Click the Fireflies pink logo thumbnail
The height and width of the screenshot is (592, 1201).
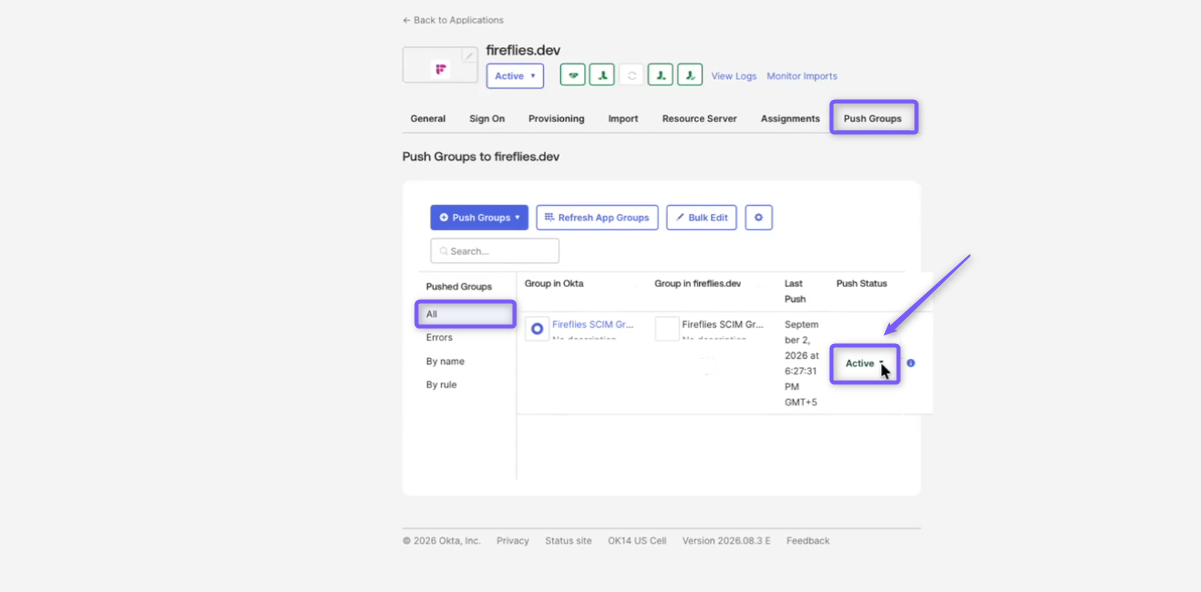click(440, 70)
